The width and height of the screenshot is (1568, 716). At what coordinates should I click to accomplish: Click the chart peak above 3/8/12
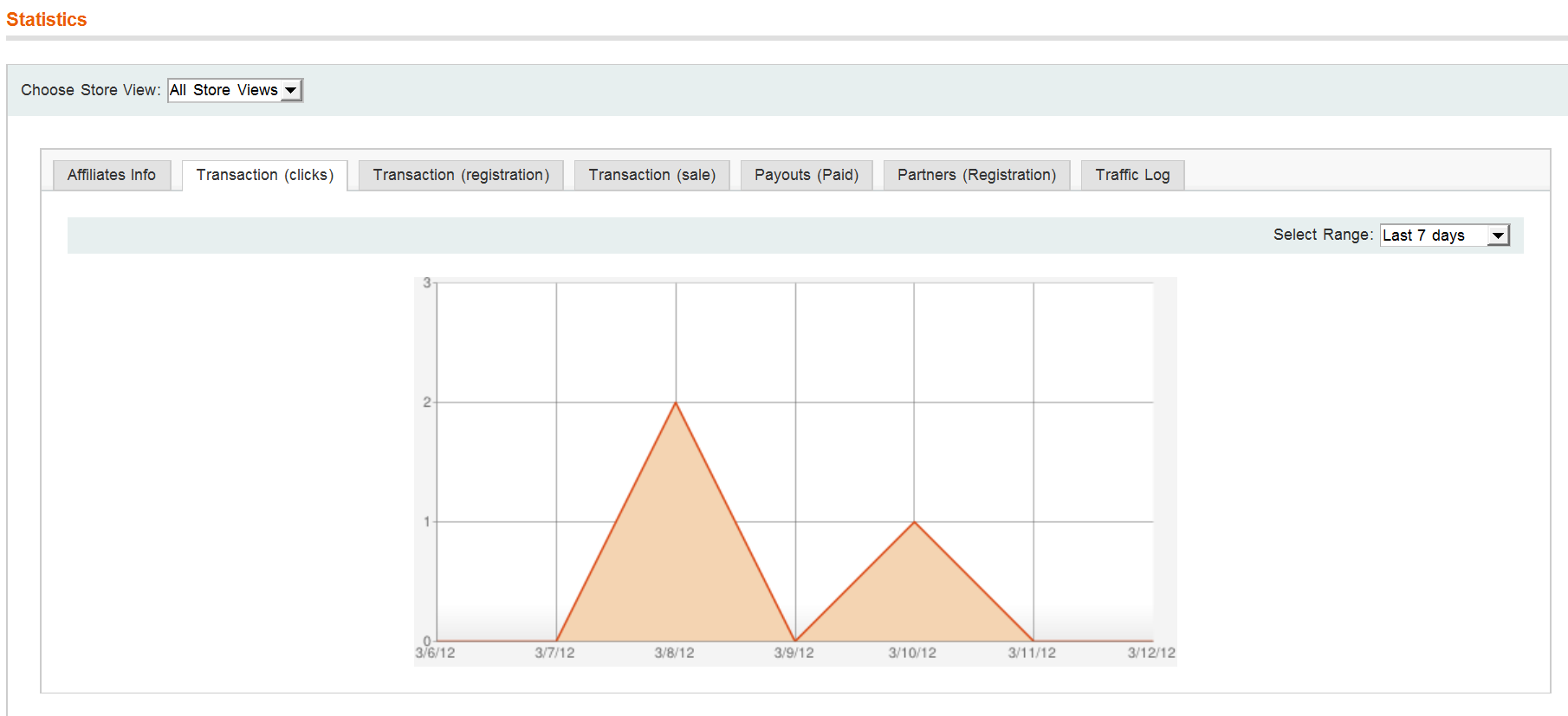click(x=676, y=403)
